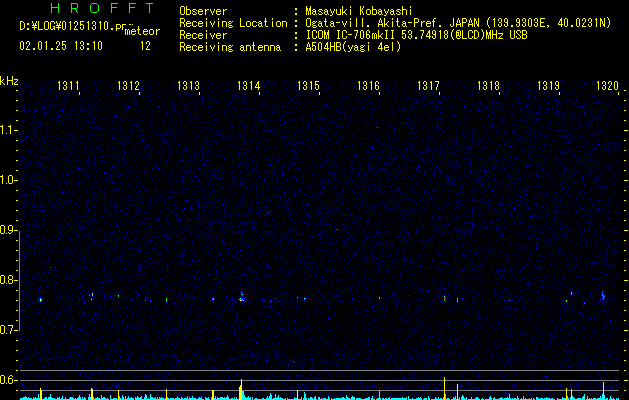Screen dimensions: 629x400
Task: Click the 1316 time axis marker
Action: [368, 86]
